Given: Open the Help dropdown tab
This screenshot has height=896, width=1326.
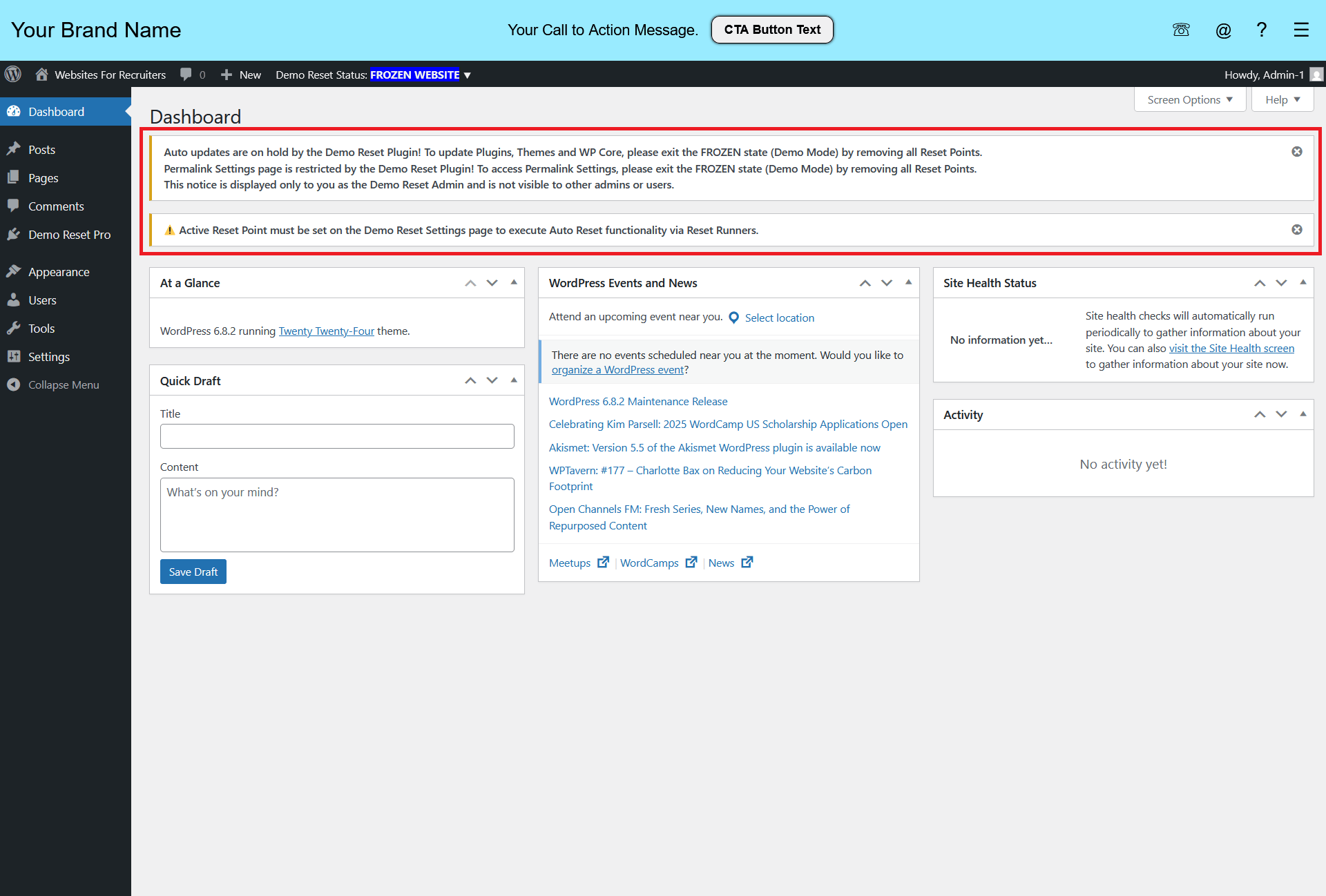Looking at the screenshot, I should 1282,99.
